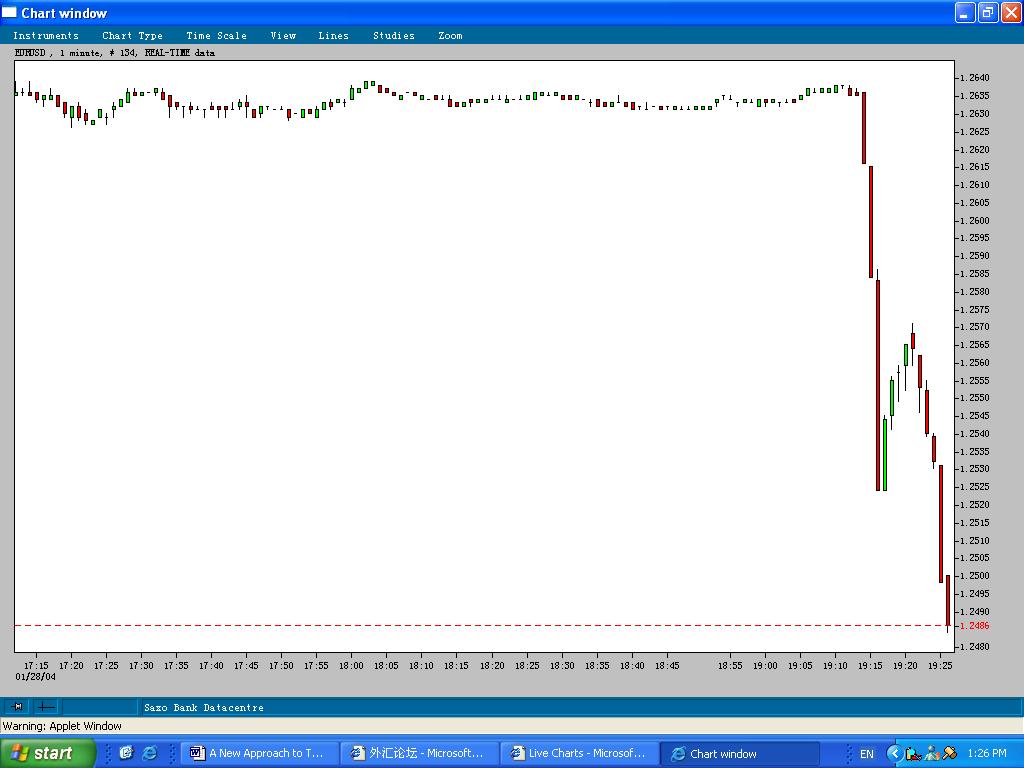Click the Show Desktop quick launch icon
Screen dimensions: 1024x768
(126, 753)
